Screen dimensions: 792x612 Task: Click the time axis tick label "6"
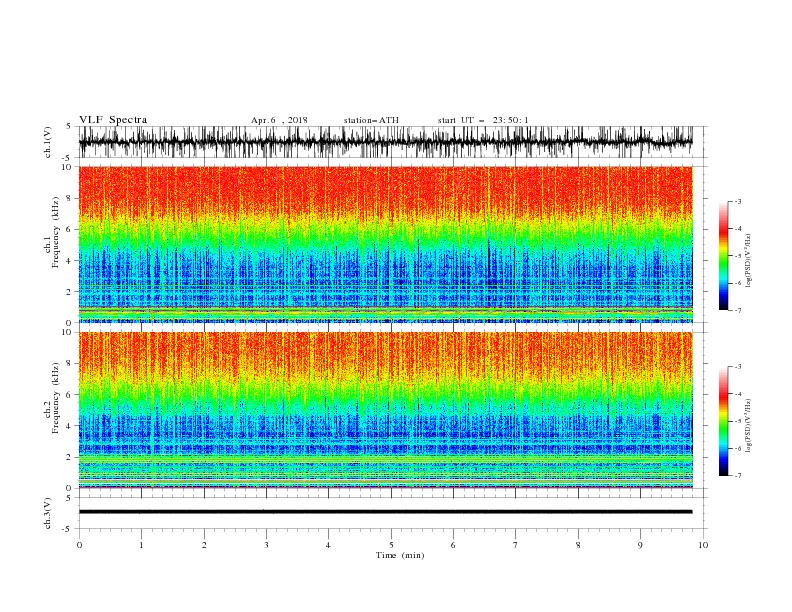point(453,545)
